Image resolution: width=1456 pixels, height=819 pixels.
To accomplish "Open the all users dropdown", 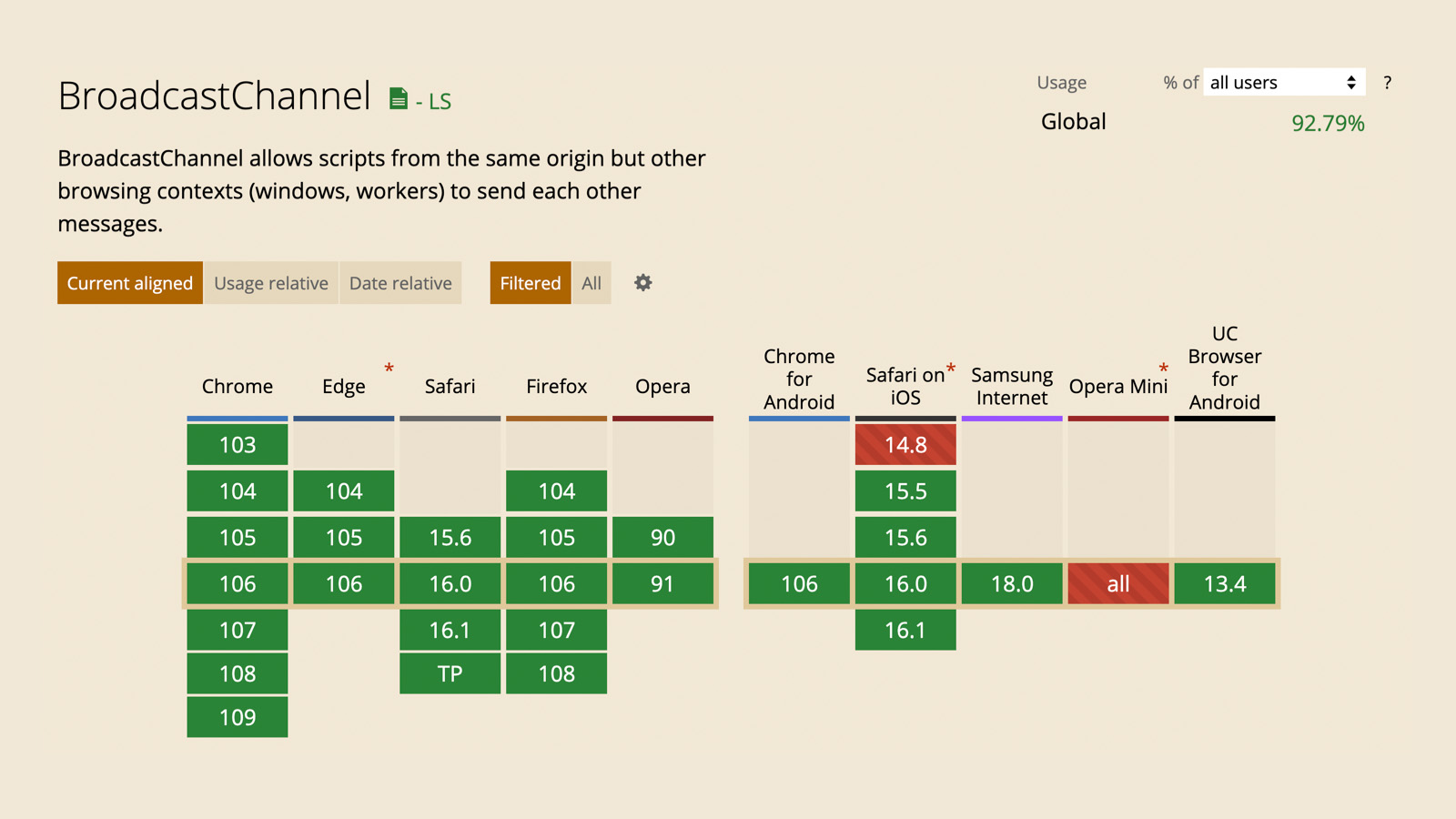I will point(1283,83).
